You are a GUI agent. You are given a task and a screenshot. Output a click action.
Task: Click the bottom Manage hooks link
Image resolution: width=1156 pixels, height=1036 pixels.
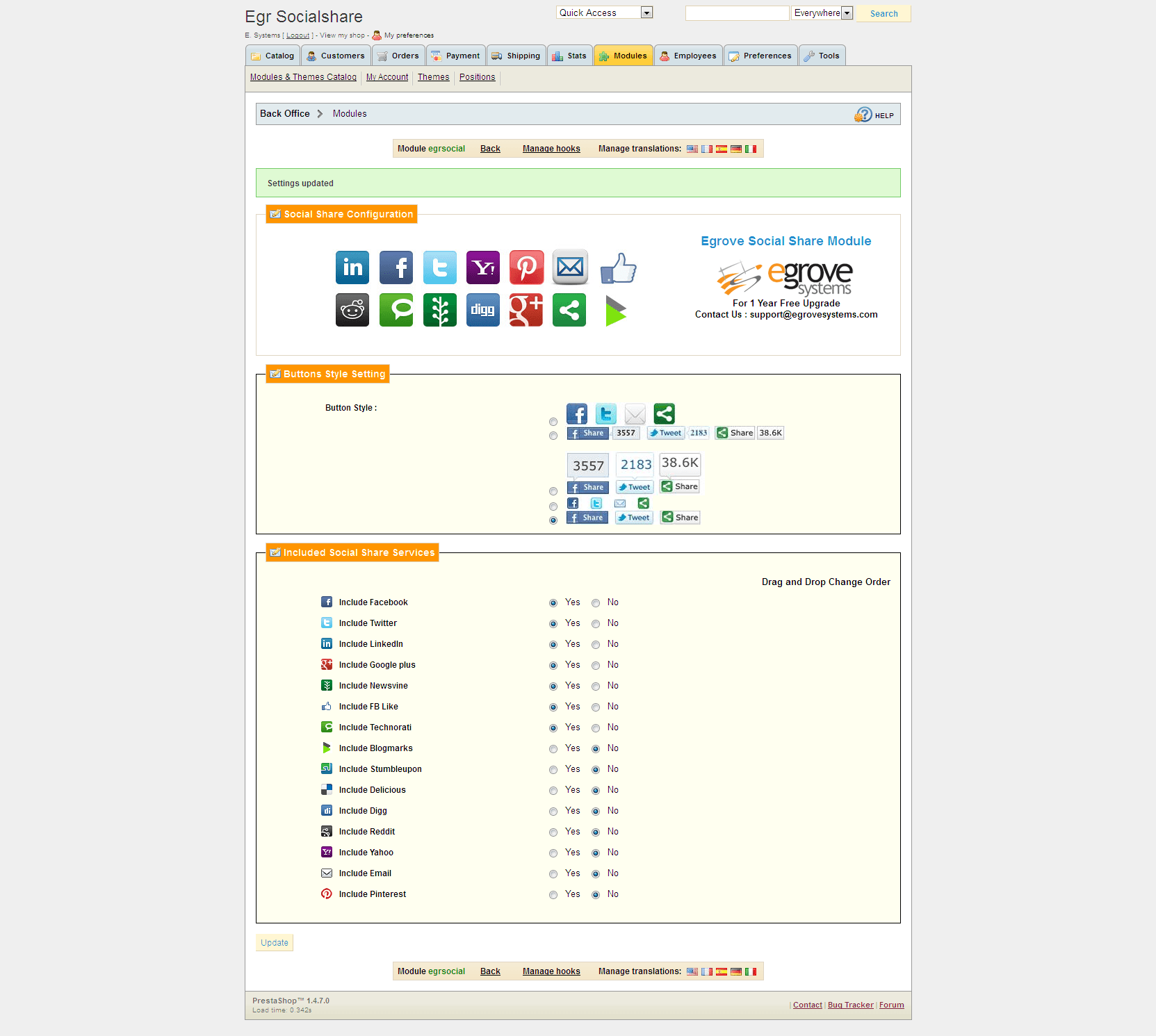pyautogui.click(x=551, y=971)
